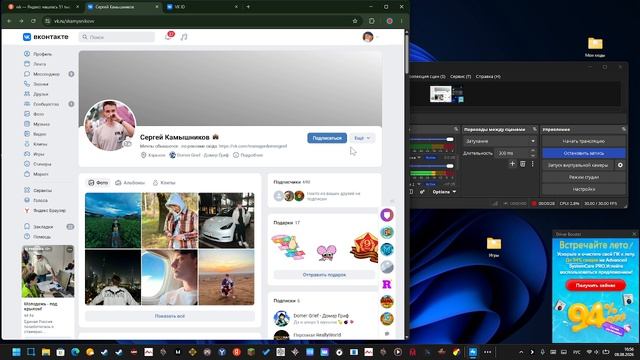Open File Explorer from taskbar

click(46, 352)
